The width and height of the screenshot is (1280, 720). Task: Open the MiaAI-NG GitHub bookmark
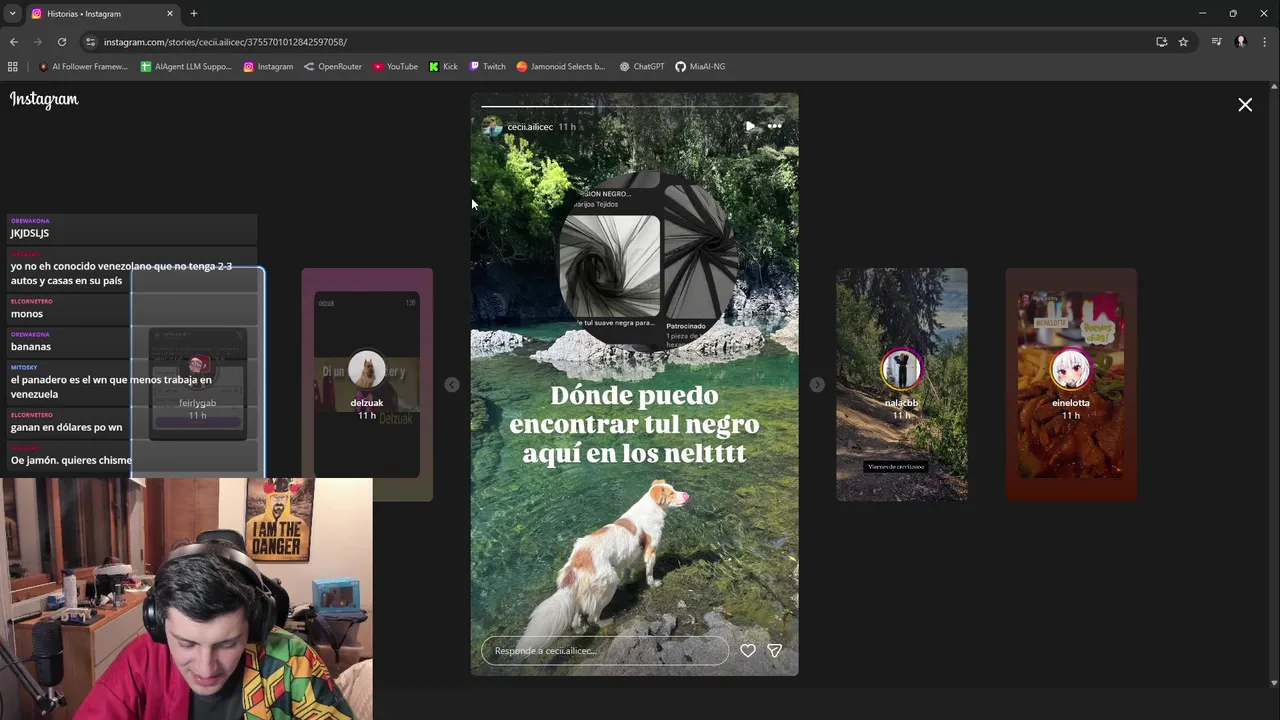pos(700,67)
